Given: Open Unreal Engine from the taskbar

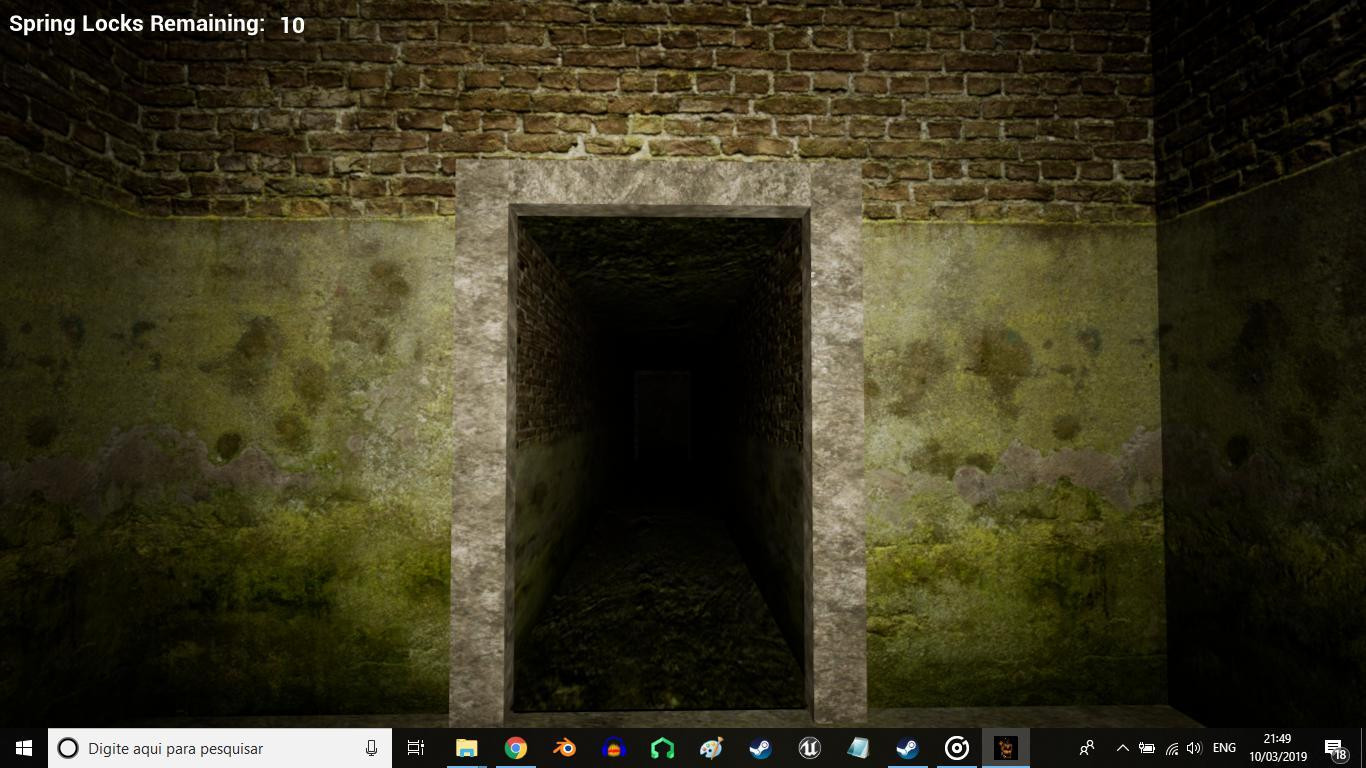Looking at the screenshot, I should tap(809, 748).
